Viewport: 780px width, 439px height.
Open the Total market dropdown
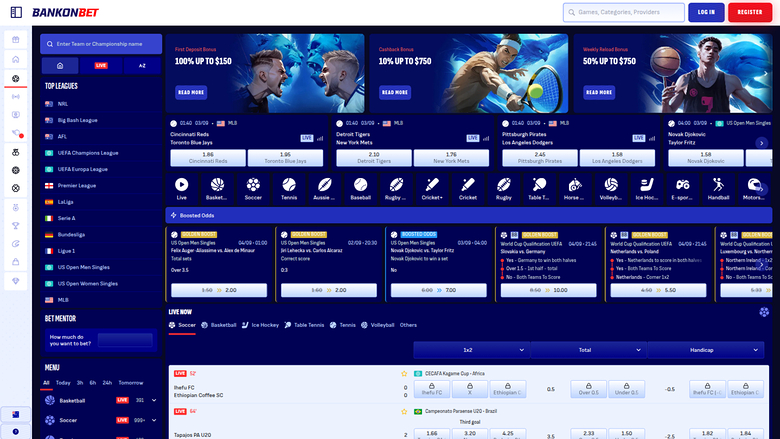(x=588, y=350)
